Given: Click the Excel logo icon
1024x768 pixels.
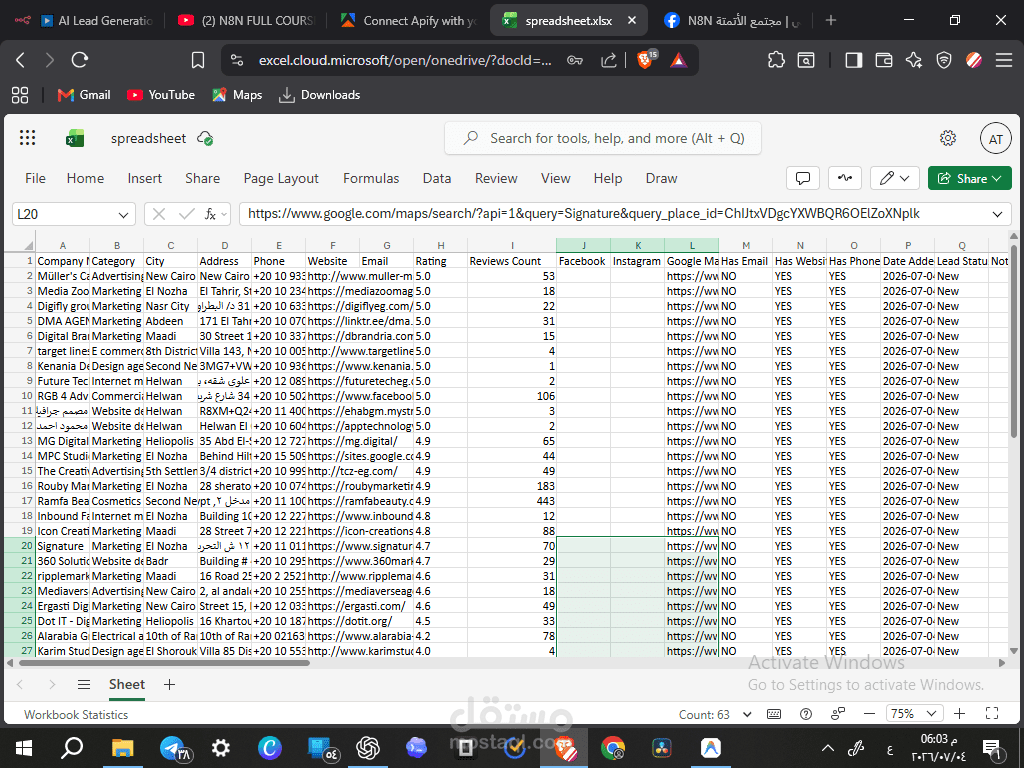Looking at the screenshot, I should [75, 138].
